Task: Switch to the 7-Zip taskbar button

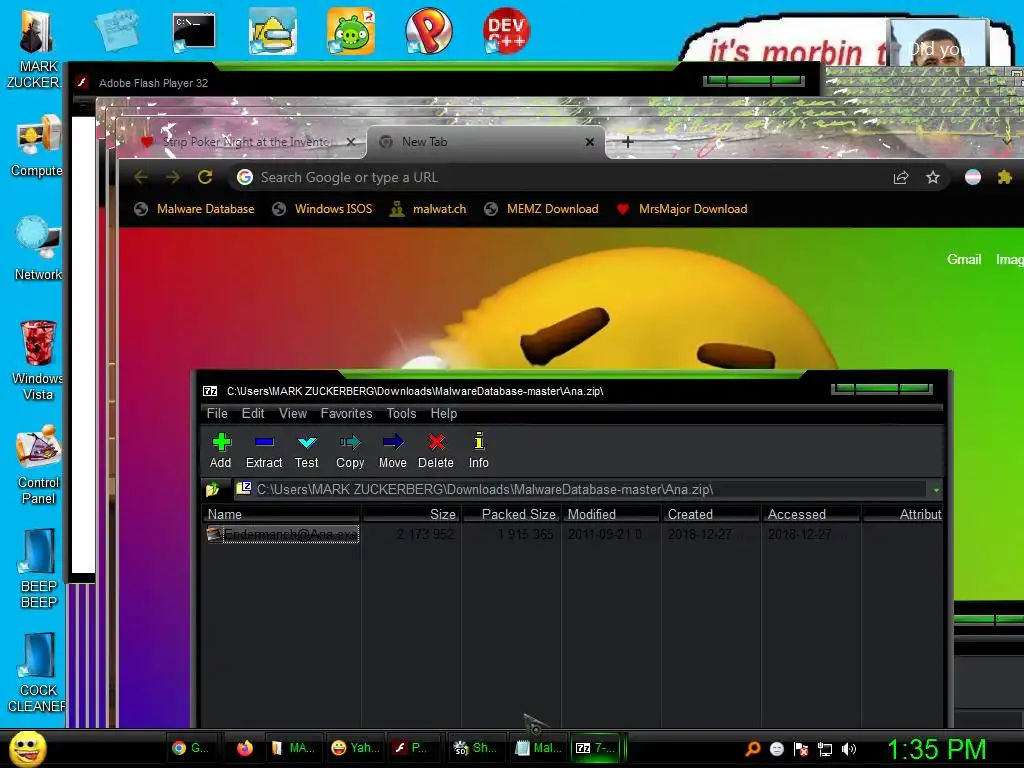Action: (598, 748)
